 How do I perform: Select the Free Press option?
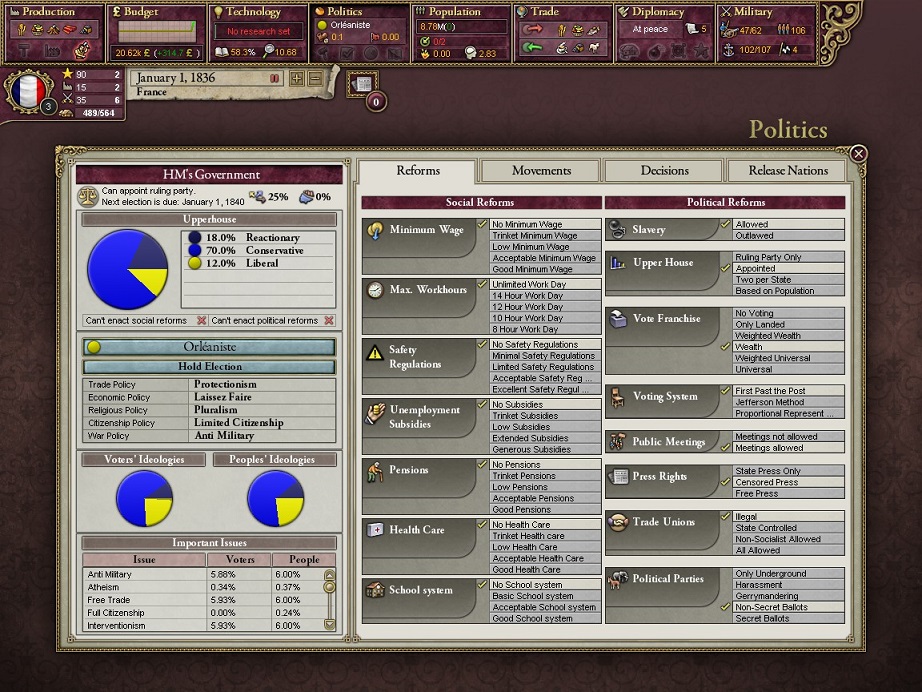(756, 494)
